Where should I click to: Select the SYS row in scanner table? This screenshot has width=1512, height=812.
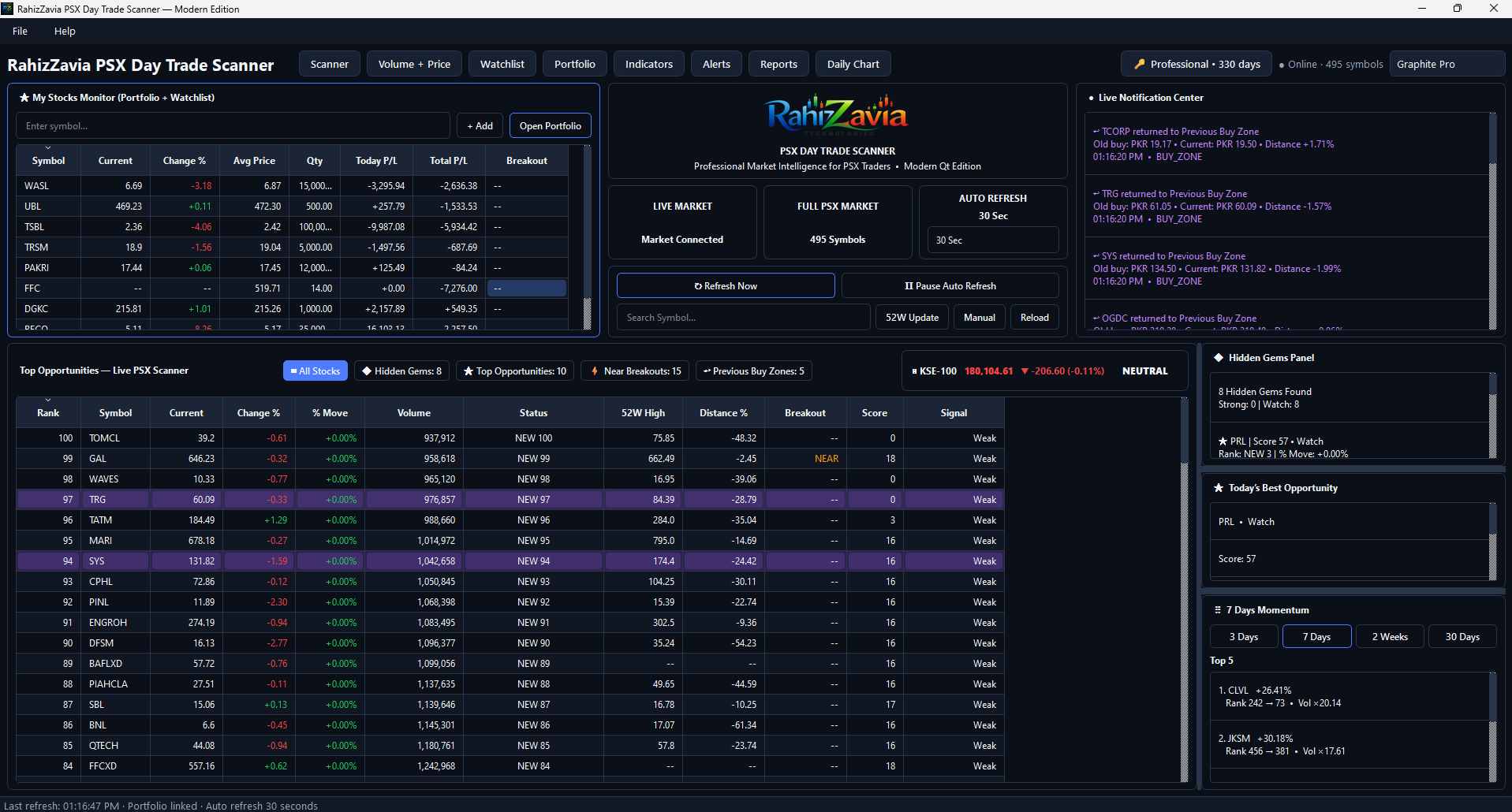click(510, 561)
